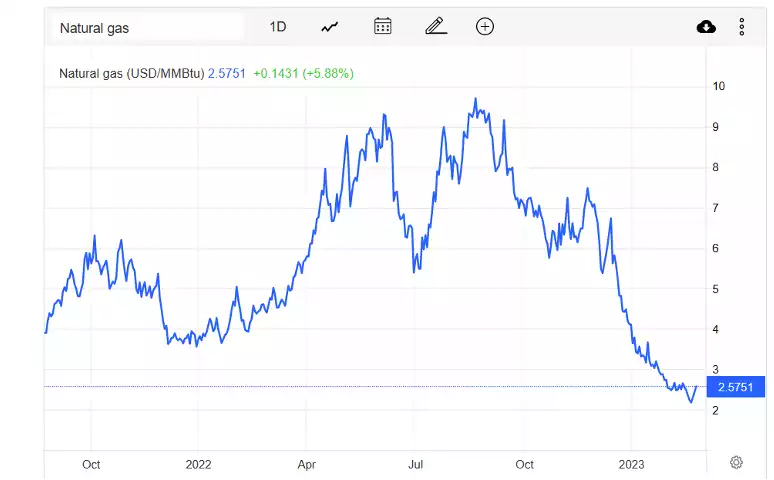Click the 3 label on price axis
The width and height of the screenshot is (774, 480).
point(715,369)
